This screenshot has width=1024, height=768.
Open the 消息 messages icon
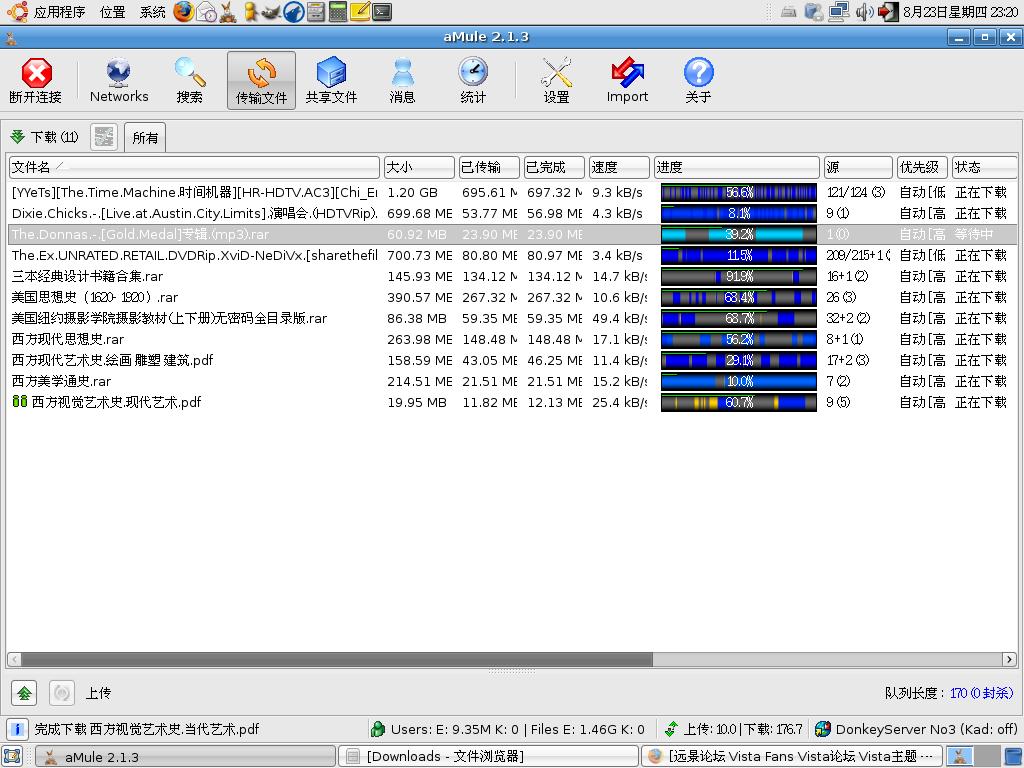tap(402, 72)
